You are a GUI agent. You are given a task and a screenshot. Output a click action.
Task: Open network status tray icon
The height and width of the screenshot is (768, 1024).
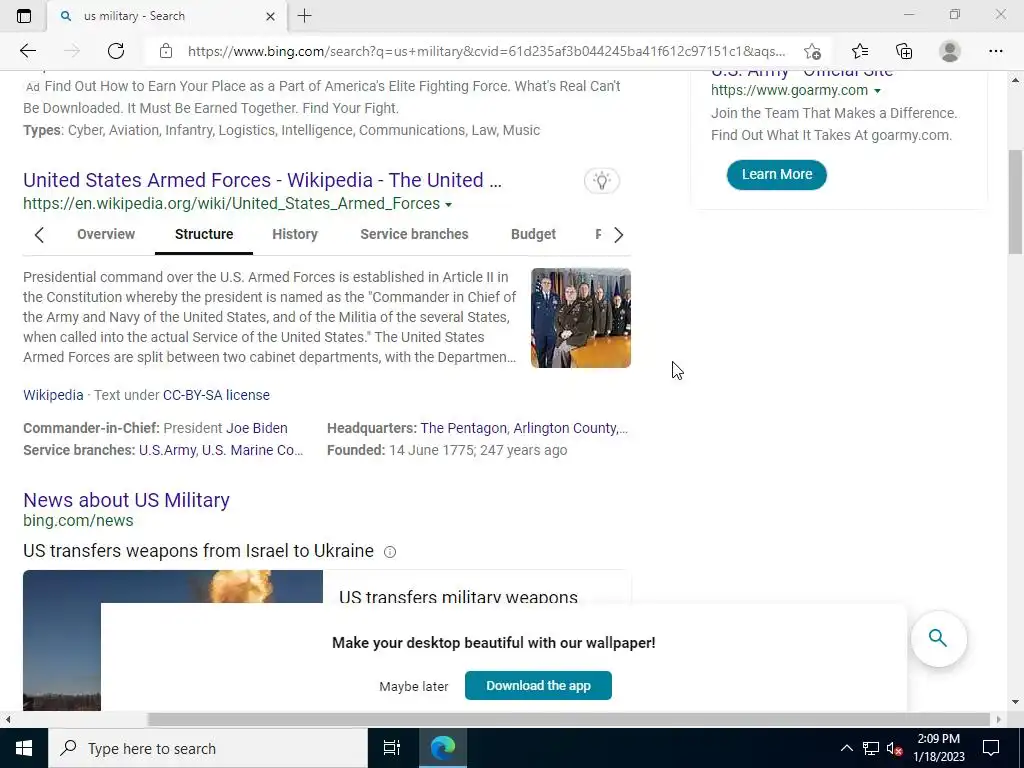pyautogui.click(x=870, y=748)
